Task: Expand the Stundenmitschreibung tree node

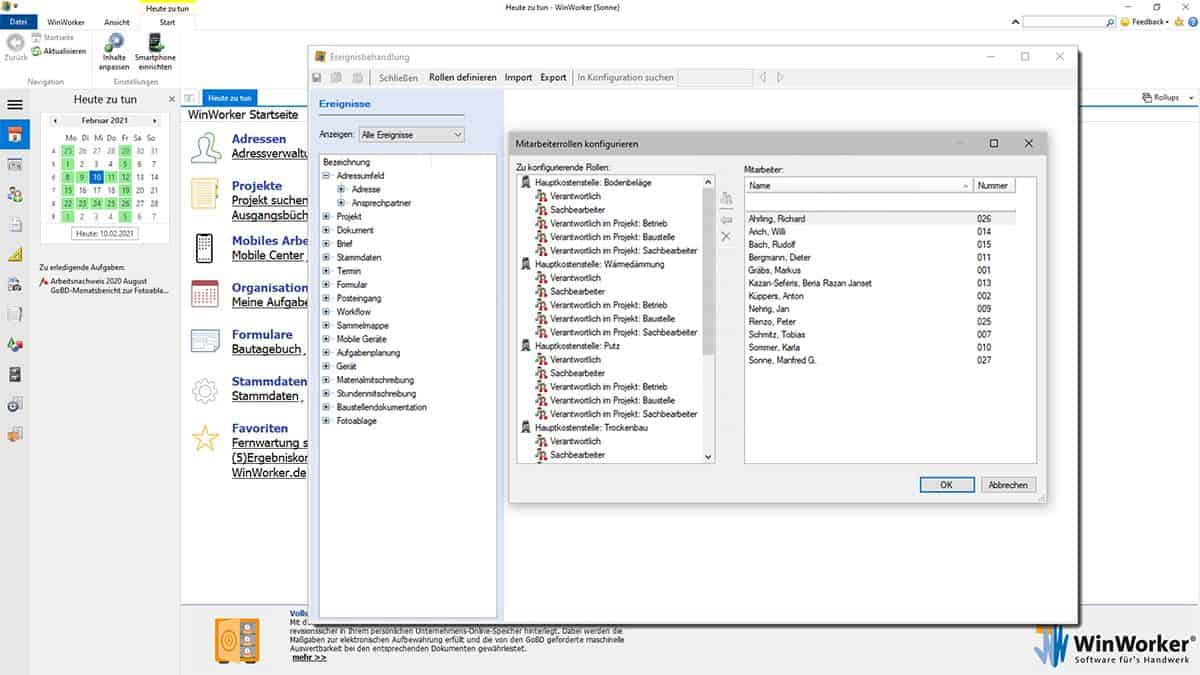Action: (326, 394)
